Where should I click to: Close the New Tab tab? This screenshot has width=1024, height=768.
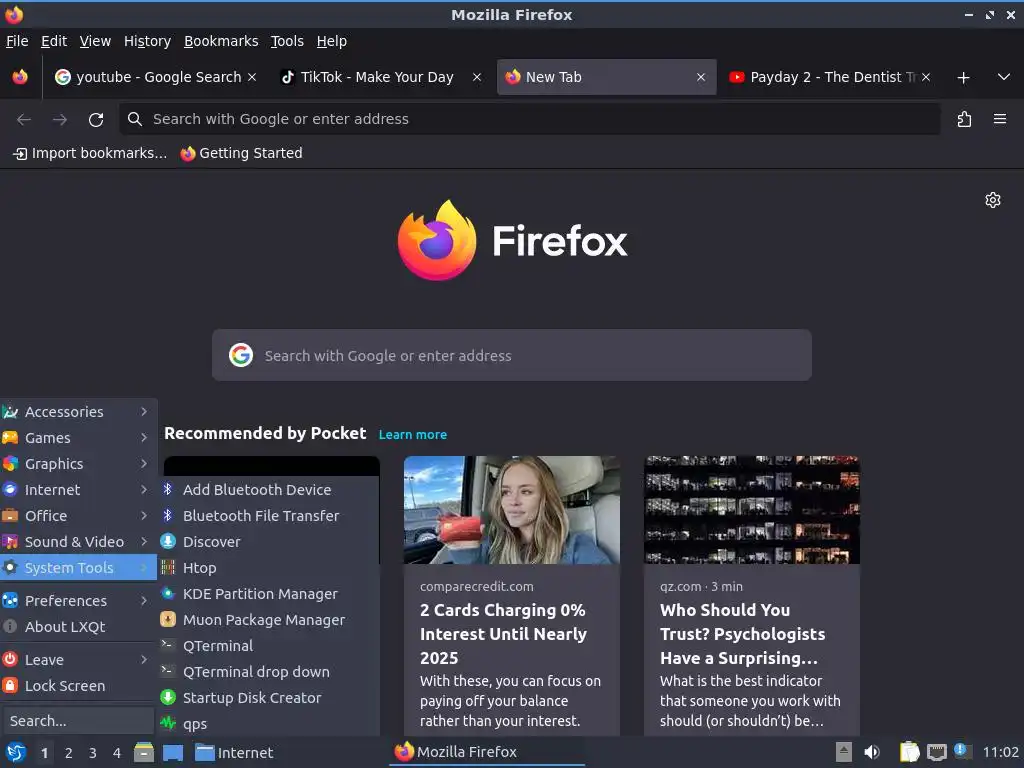coord(701,77)
